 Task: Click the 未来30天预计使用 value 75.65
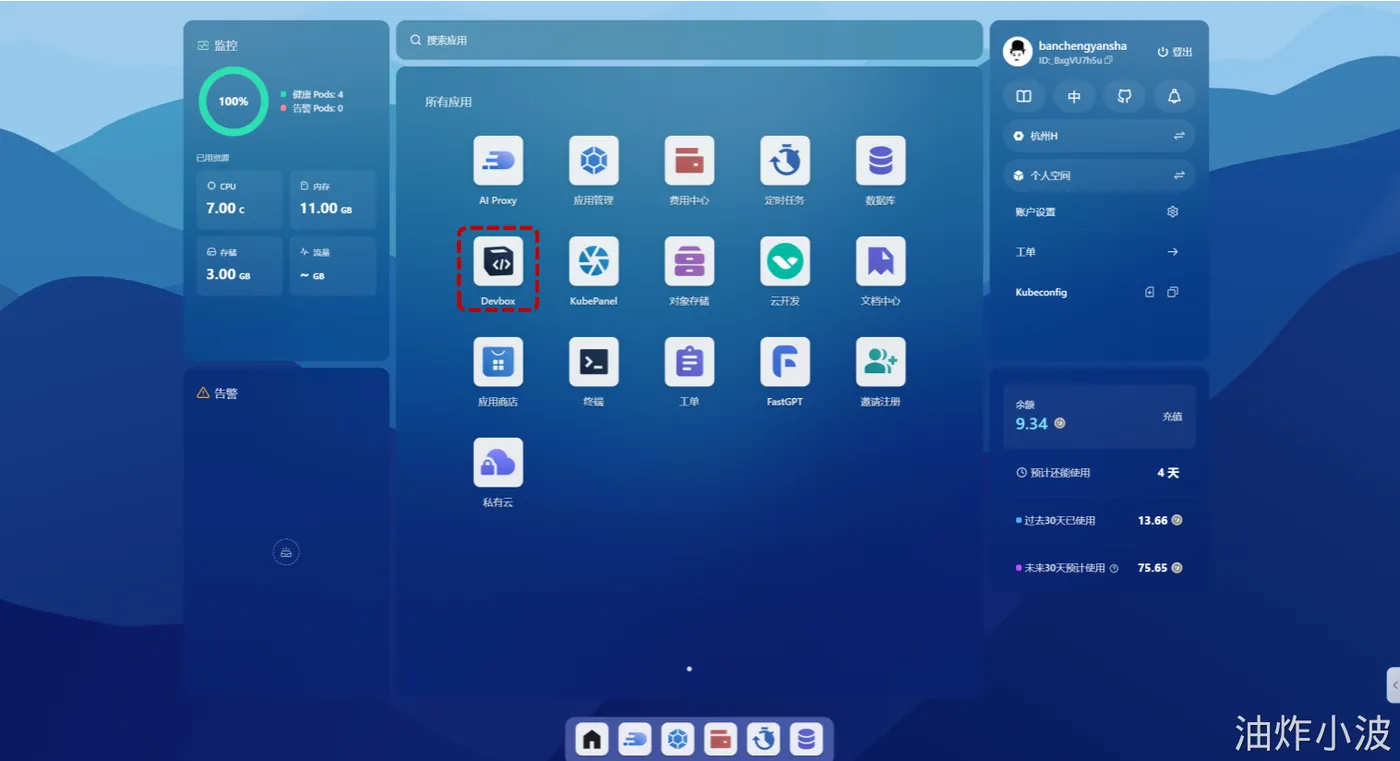1153,568
